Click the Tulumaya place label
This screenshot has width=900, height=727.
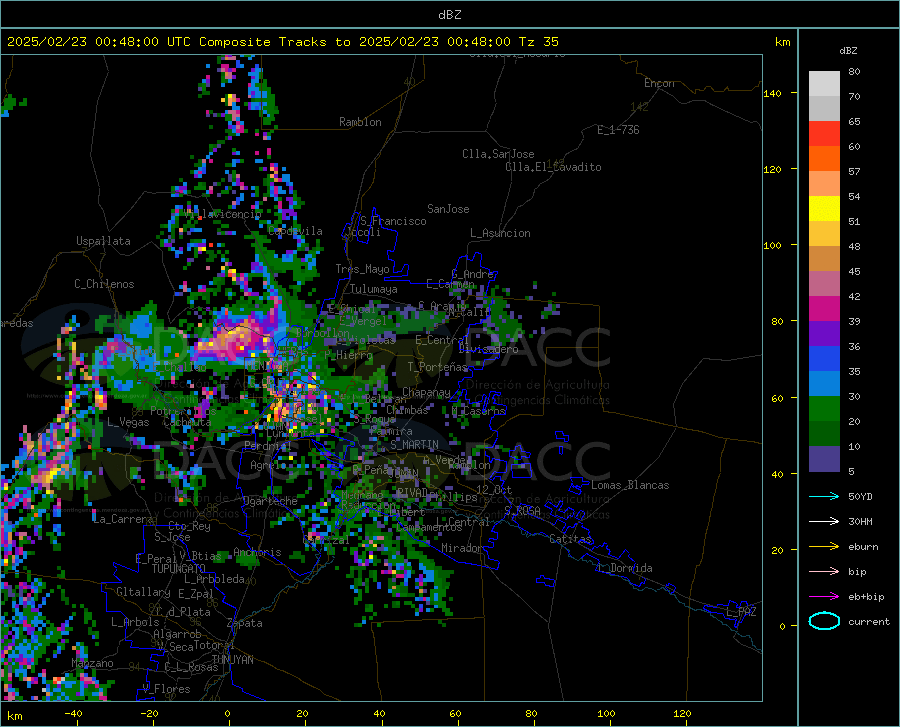click(x=374, y=289)
